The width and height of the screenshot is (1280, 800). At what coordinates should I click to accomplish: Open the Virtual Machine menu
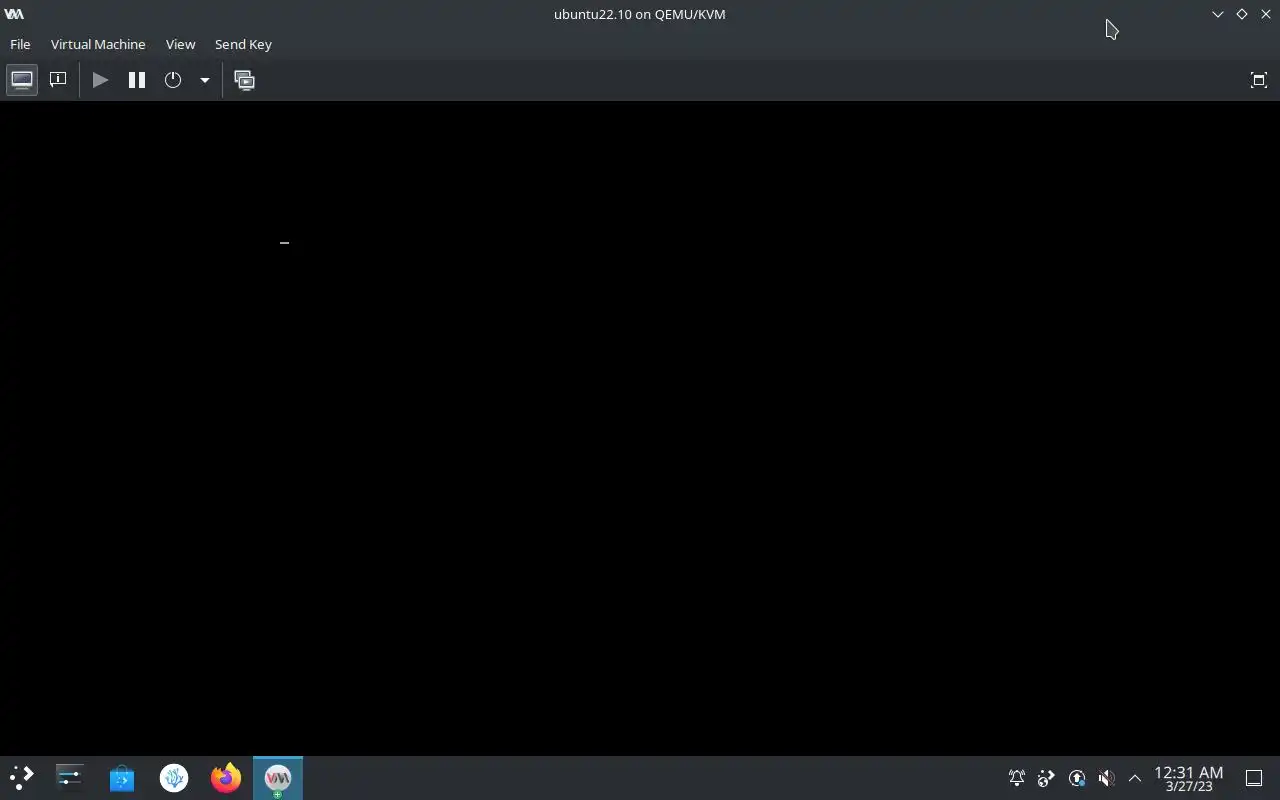pyautogui.click(x=98, y=44)
